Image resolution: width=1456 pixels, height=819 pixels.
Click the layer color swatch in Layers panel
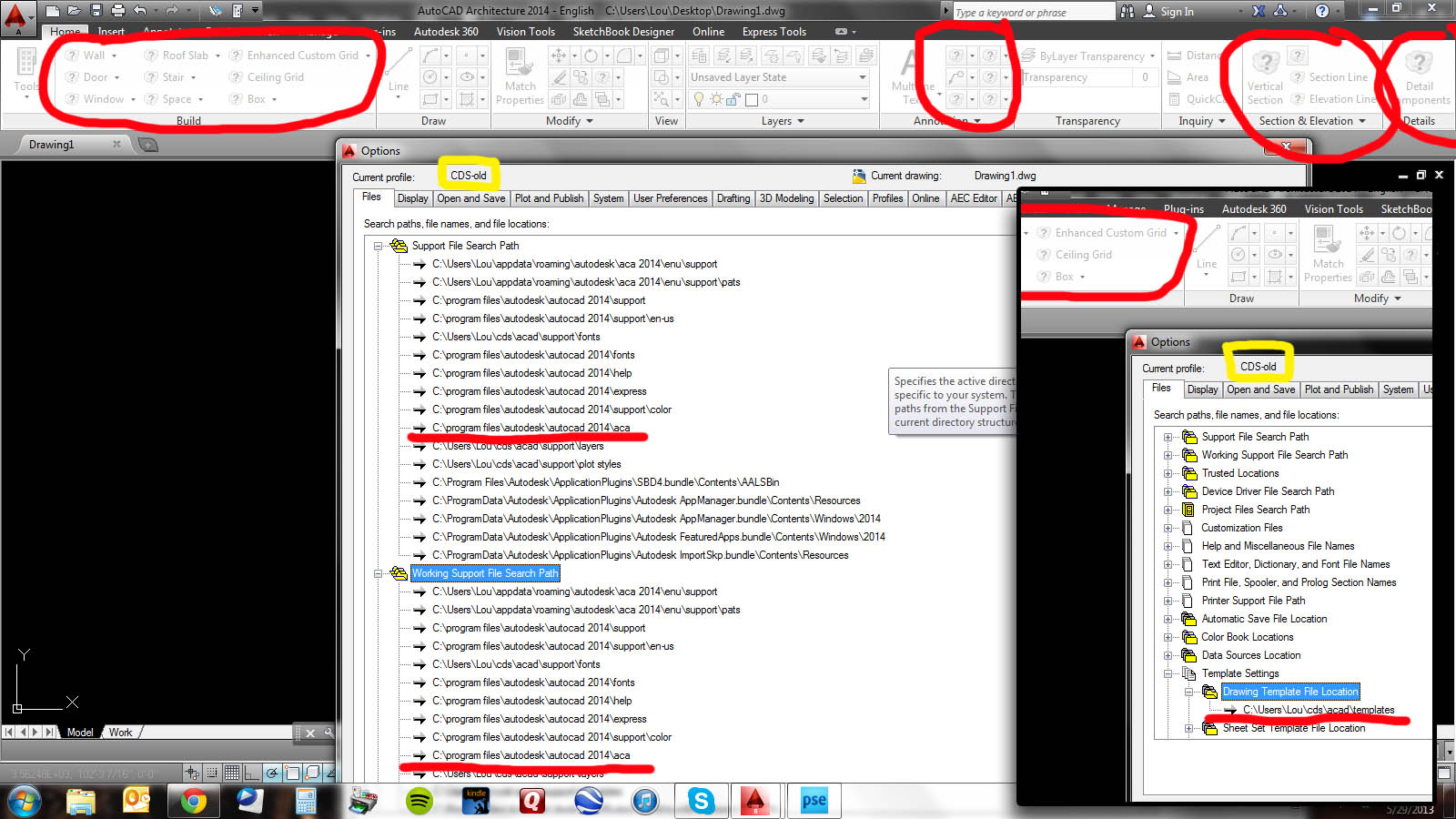click(x=752, y=99)
